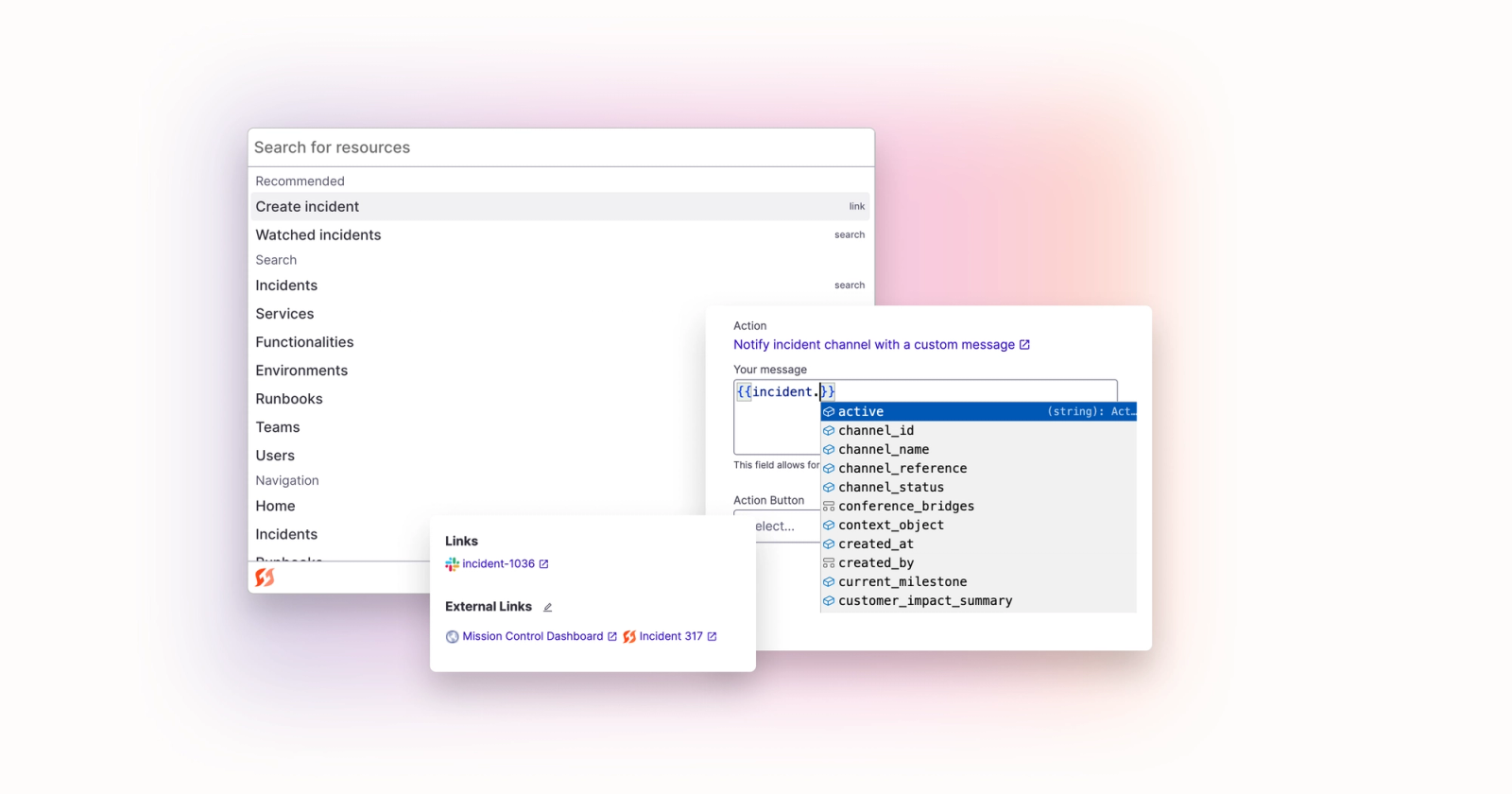Click the FireHydrant logo in the search panel footer
The image size is (1512, 794).
265,577
